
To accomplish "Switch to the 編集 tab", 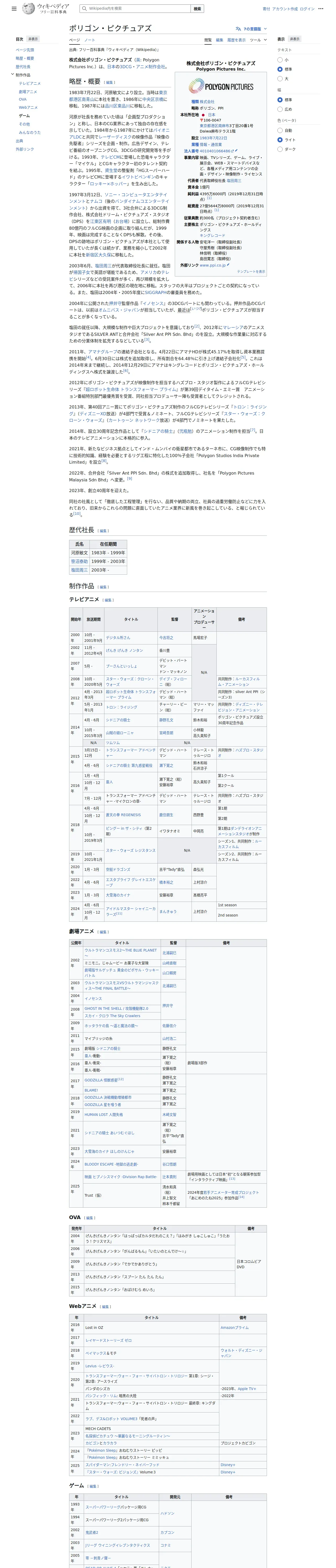I will click(x=220, y=40).
